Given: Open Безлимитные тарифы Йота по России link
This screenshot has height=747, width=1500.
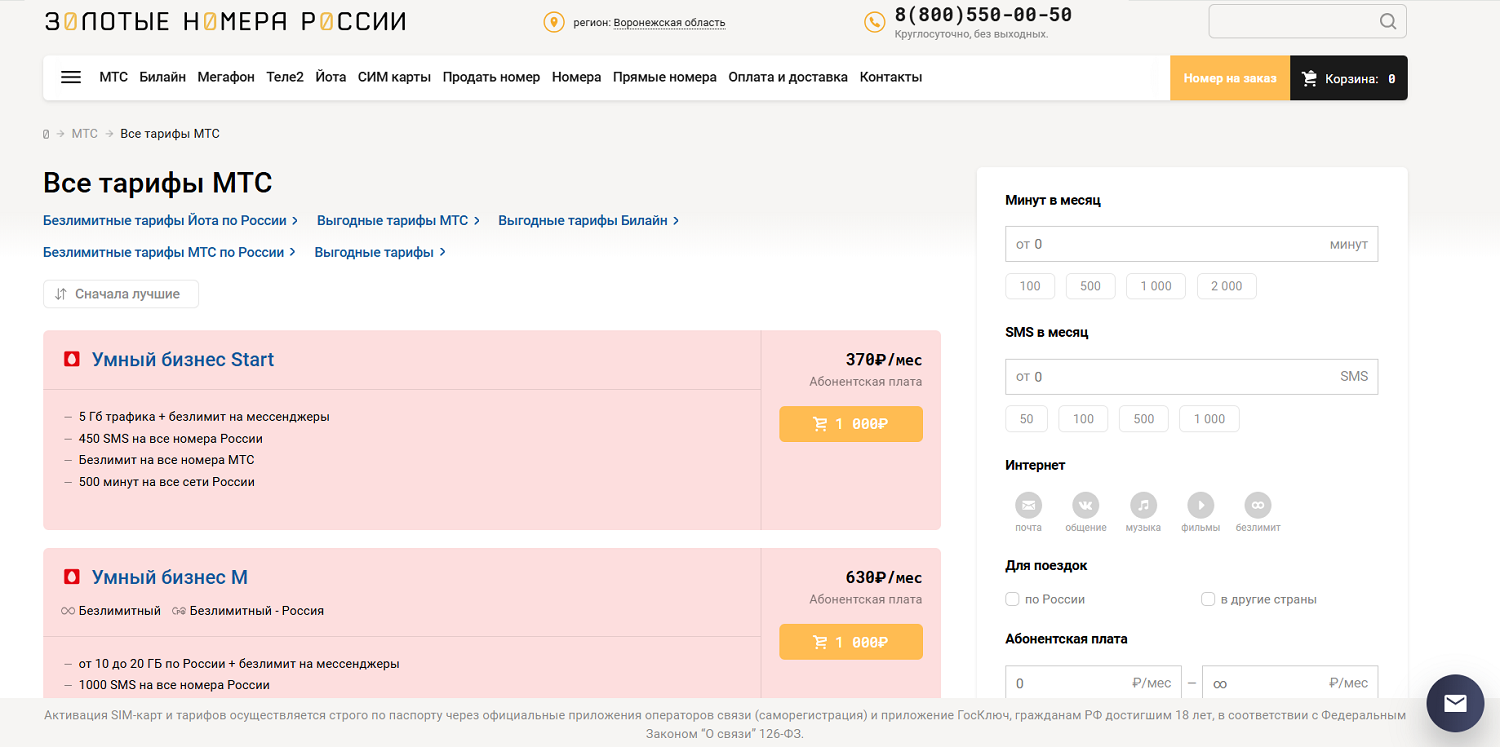Looking at the screenshot, I should coord(171,220).
